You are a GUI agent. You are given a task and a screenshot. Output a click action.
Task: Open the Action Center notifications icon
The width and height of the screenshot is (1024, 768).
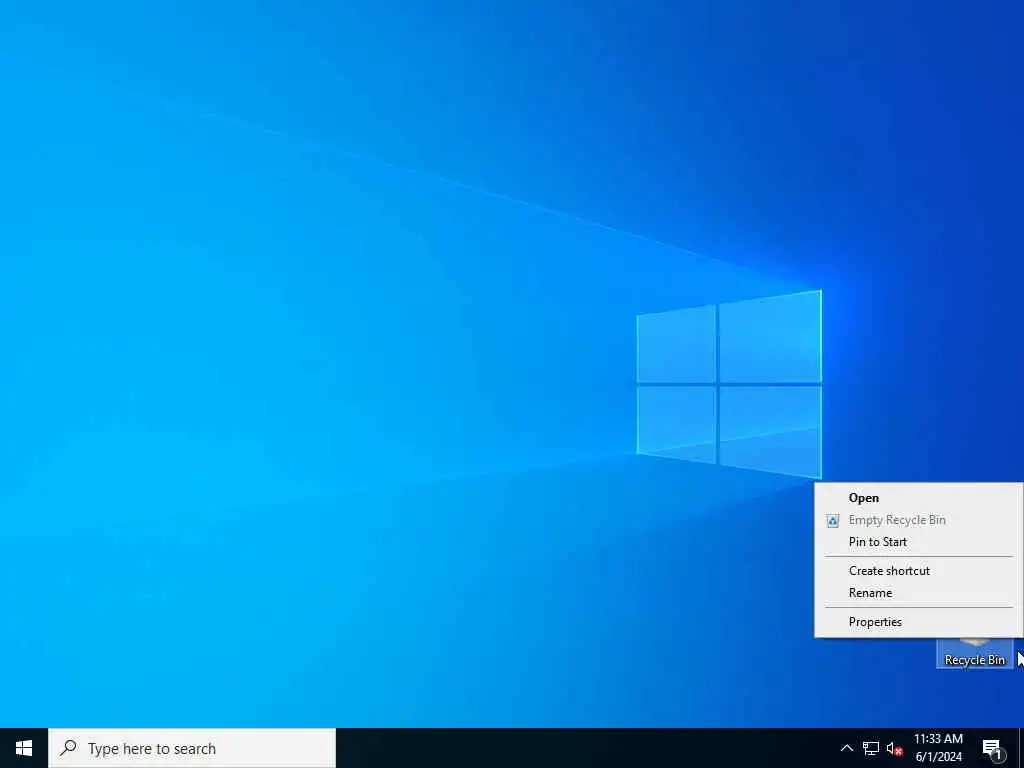pyautogui.click(x=992, y=748)
